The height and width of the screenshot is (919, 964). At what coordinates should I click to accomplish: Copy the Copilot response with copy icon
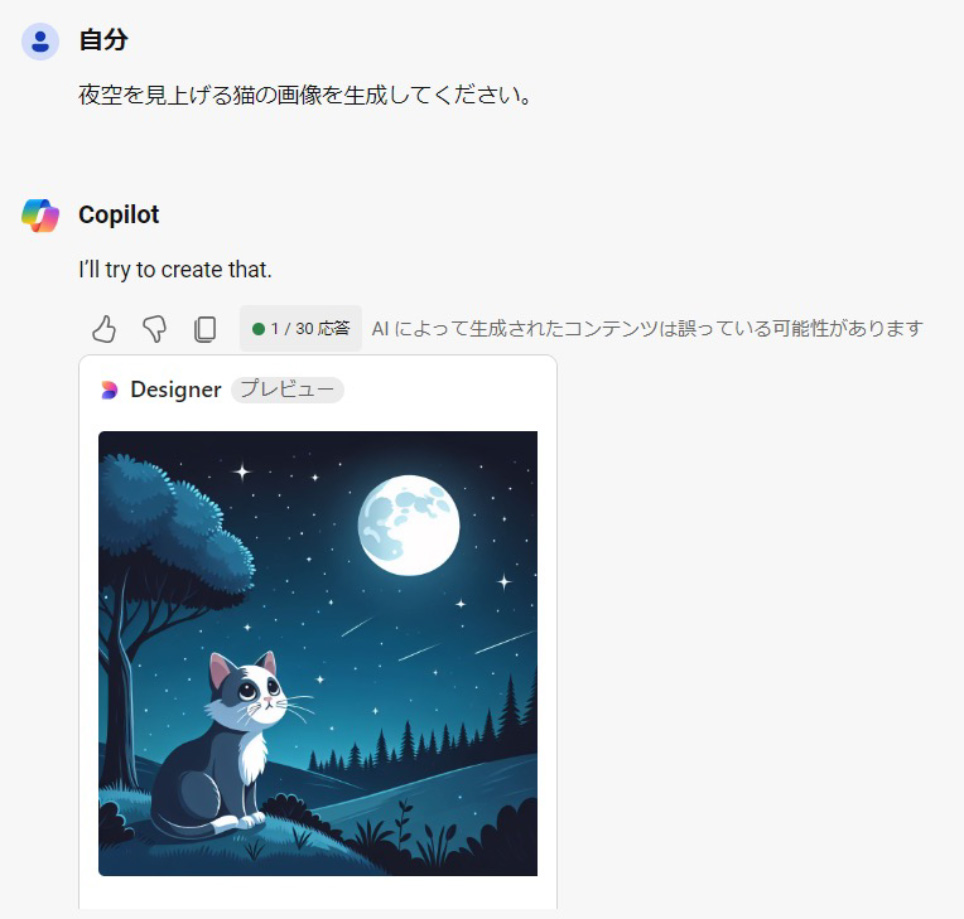pos(205,329)
